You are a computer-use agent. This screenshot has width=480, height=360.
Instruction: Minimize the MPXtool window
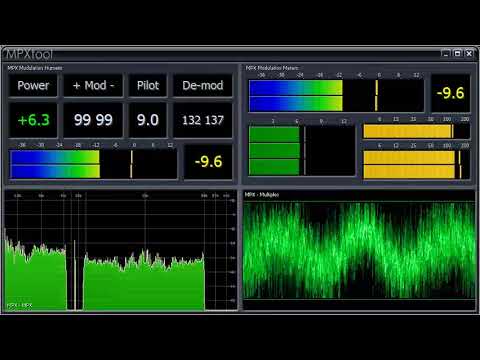click(446, 53)
